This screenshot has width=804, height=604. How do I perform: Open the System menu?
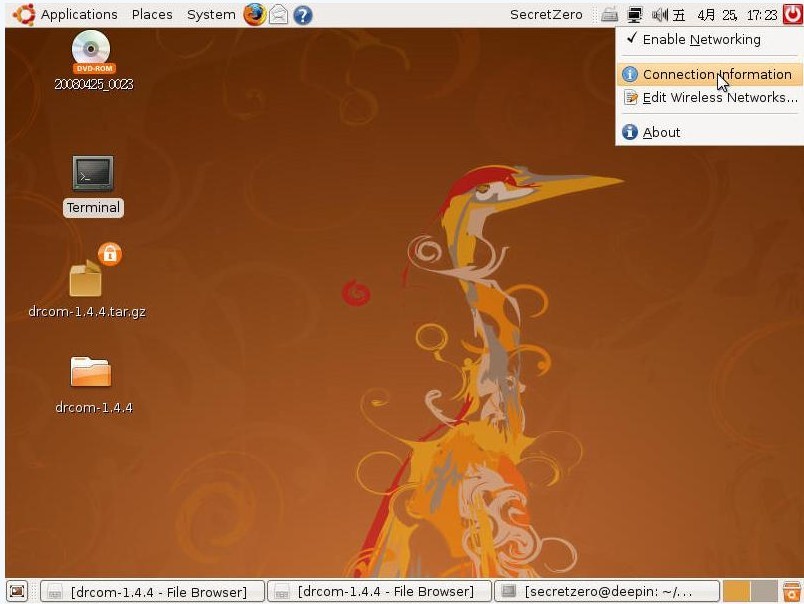tap(211, 15)
